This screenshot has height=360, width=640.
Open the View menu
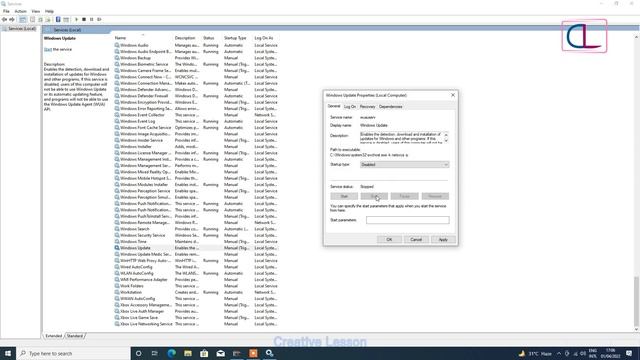36,11
